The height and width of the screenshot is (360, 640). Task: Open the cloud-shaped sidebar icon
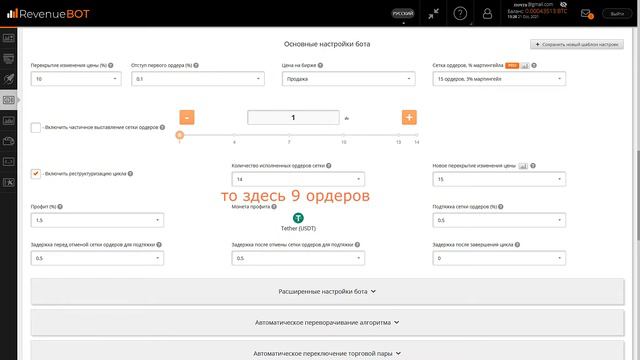(9, 141)
